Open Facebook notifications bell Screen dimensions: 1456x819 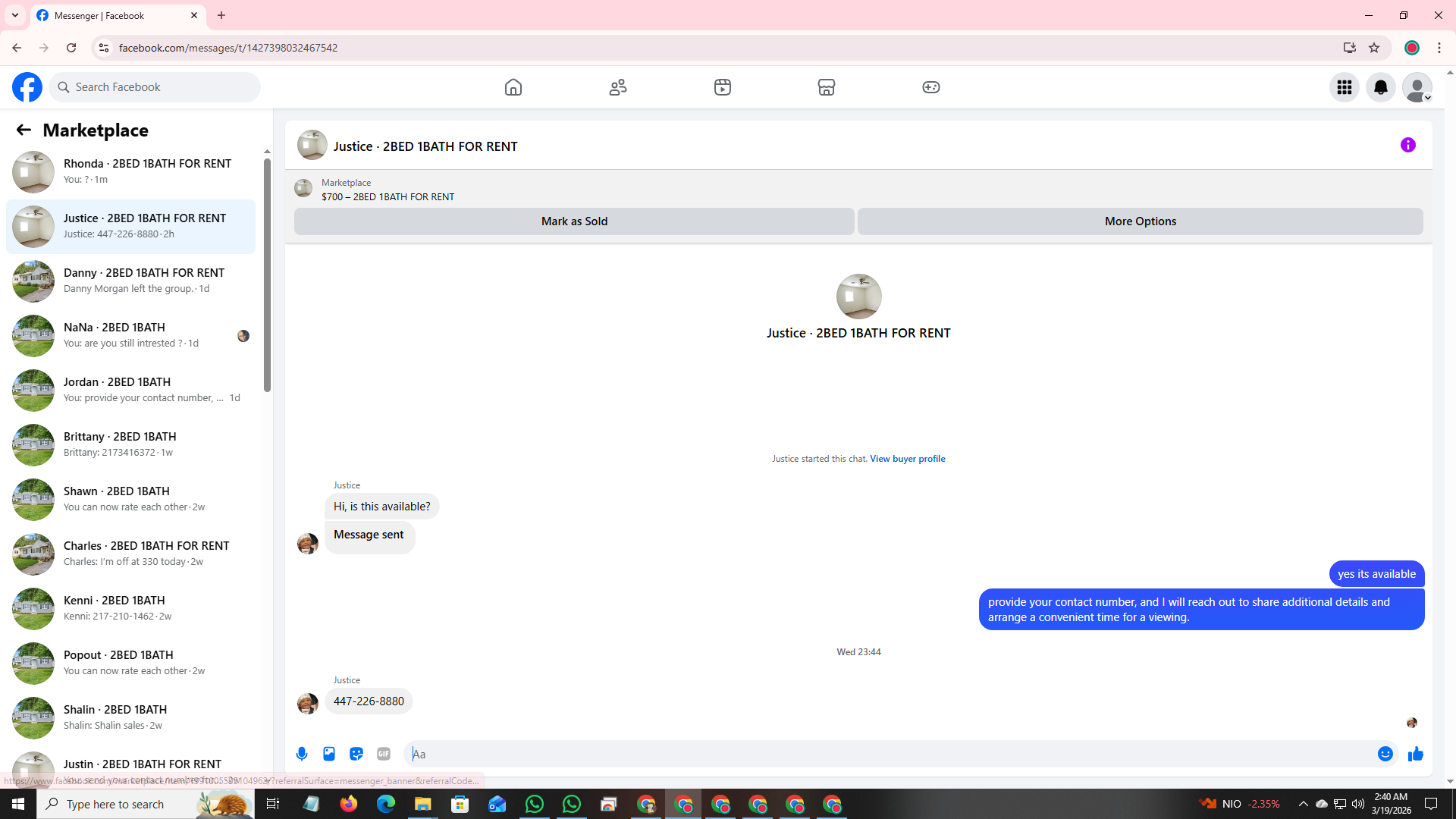[x=1380, y=87]
